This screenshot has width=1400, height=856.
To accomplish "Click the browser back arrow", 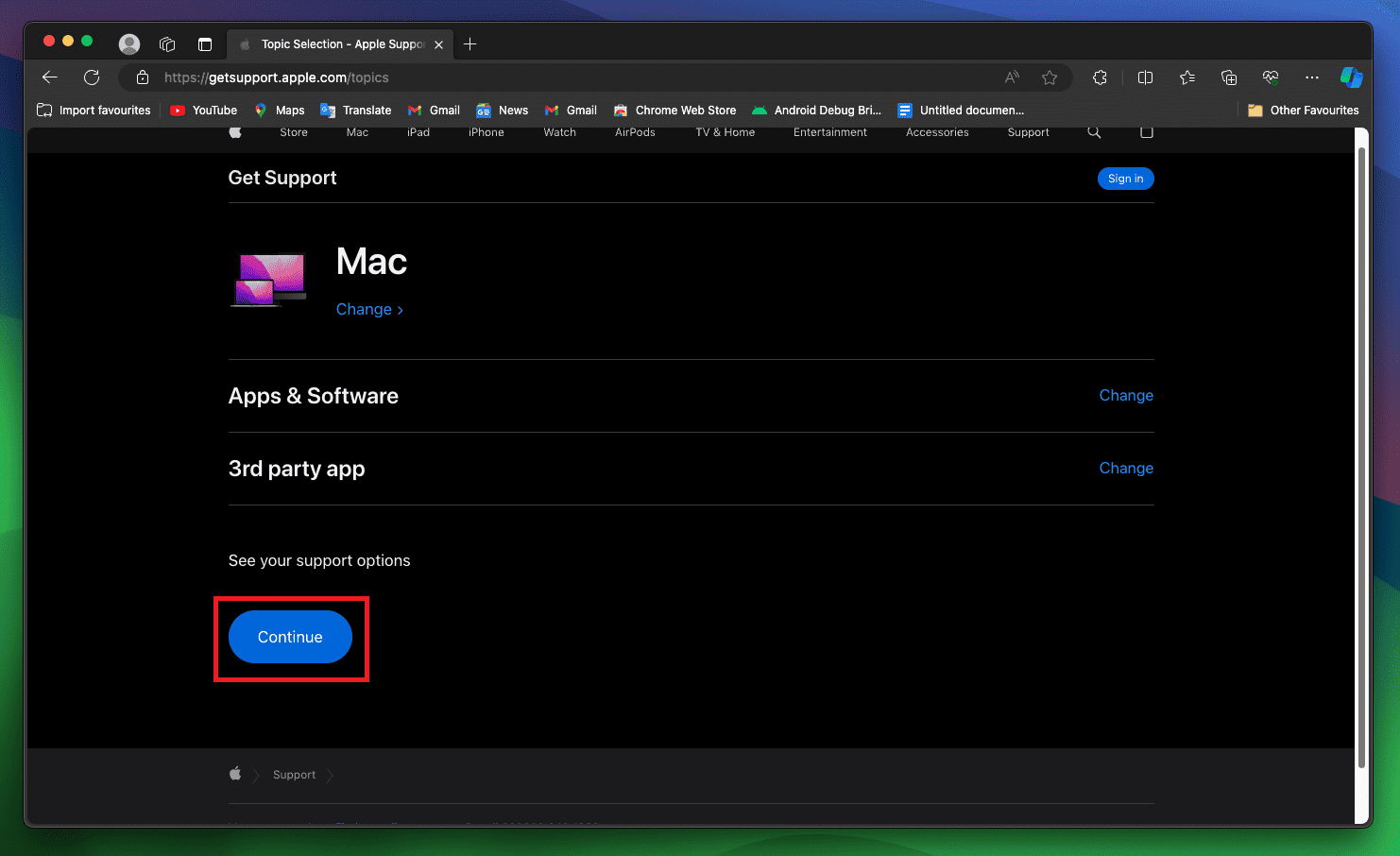I will (50, 77).
